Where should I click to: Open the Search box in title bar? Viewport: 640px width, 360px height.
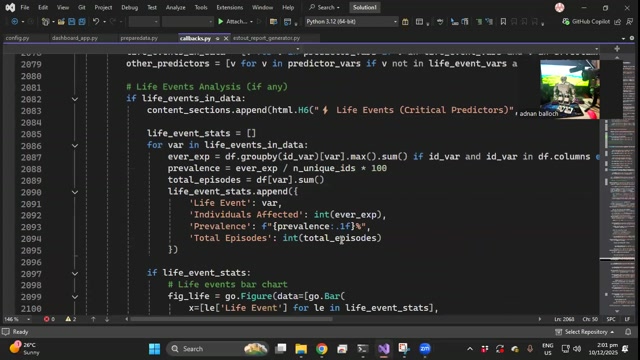324,7
